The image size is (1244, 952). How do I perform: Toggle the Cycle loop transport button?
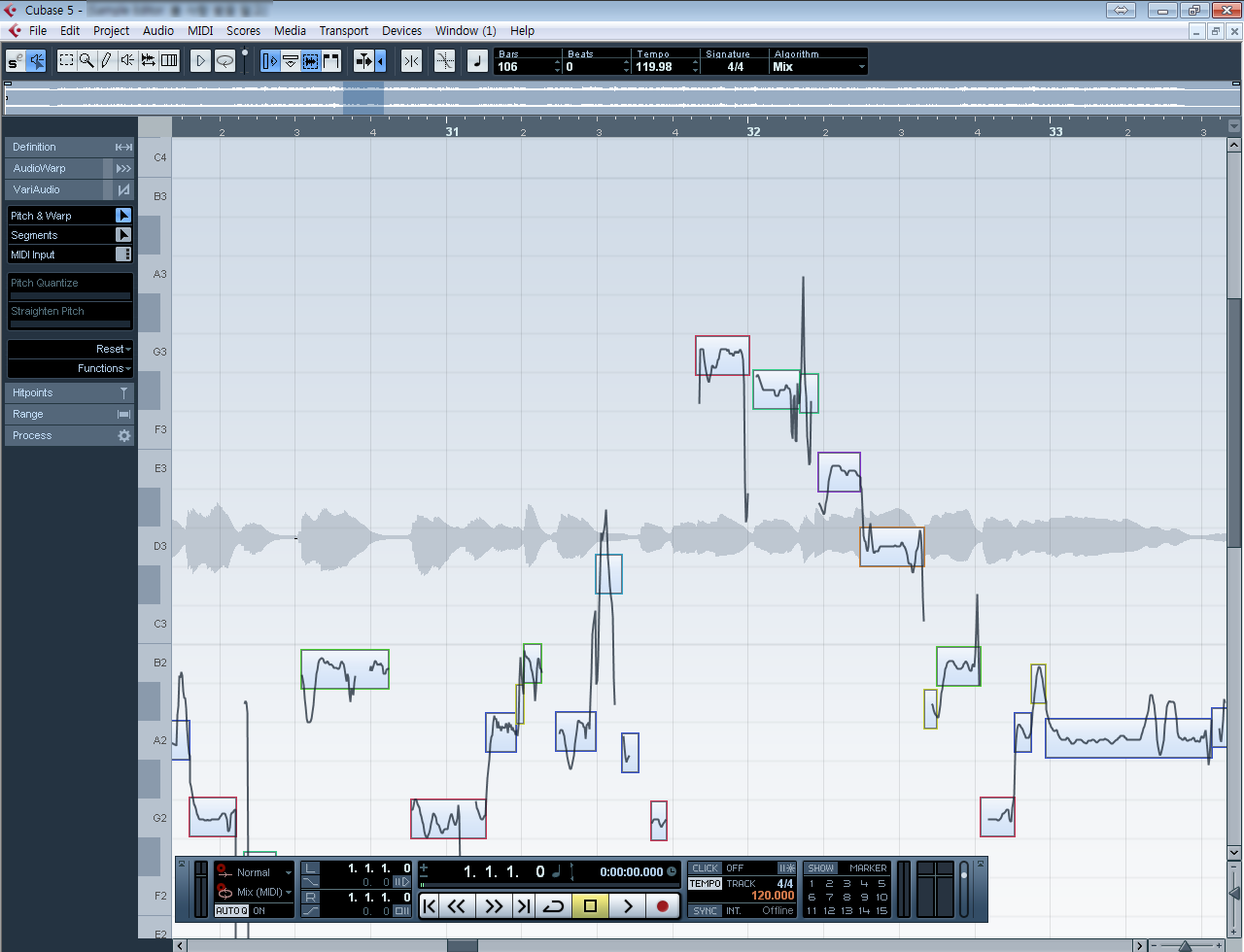click(553, 906)
